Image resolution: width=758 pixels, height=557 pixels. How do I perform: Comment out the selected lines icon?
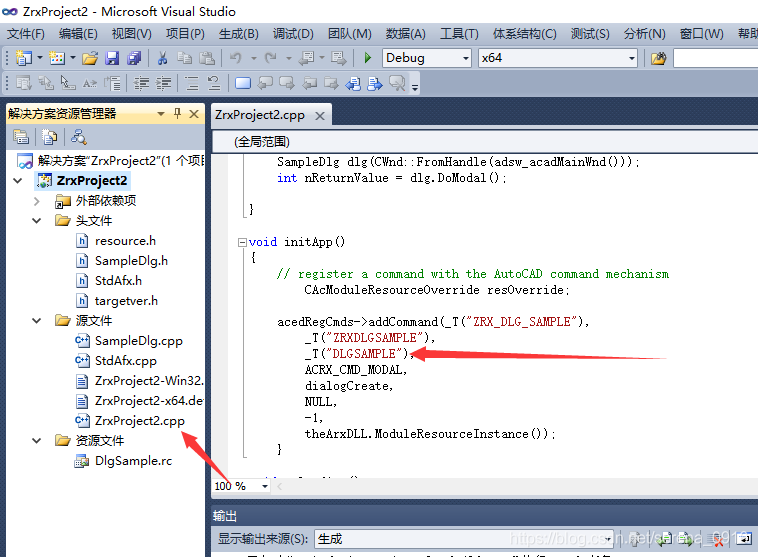coord(192,84)
